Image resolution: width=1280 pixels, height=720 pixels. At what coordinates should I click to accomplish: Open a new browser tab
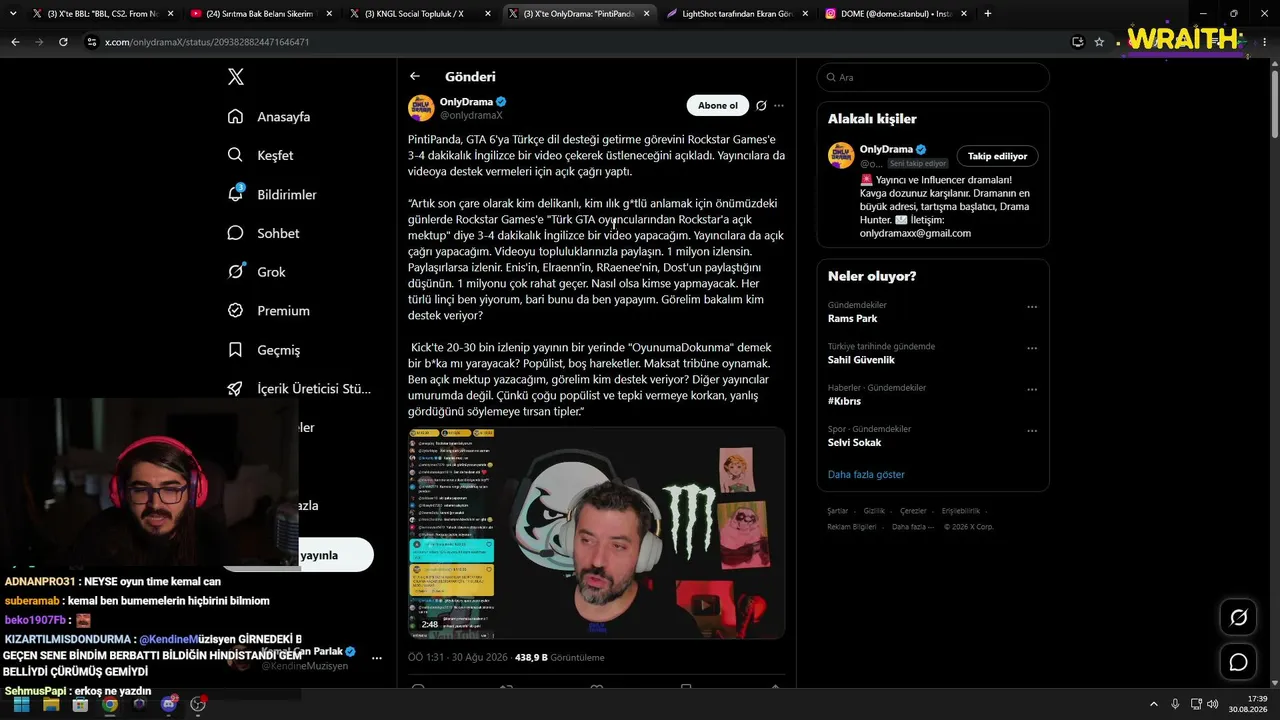[988, 14]
